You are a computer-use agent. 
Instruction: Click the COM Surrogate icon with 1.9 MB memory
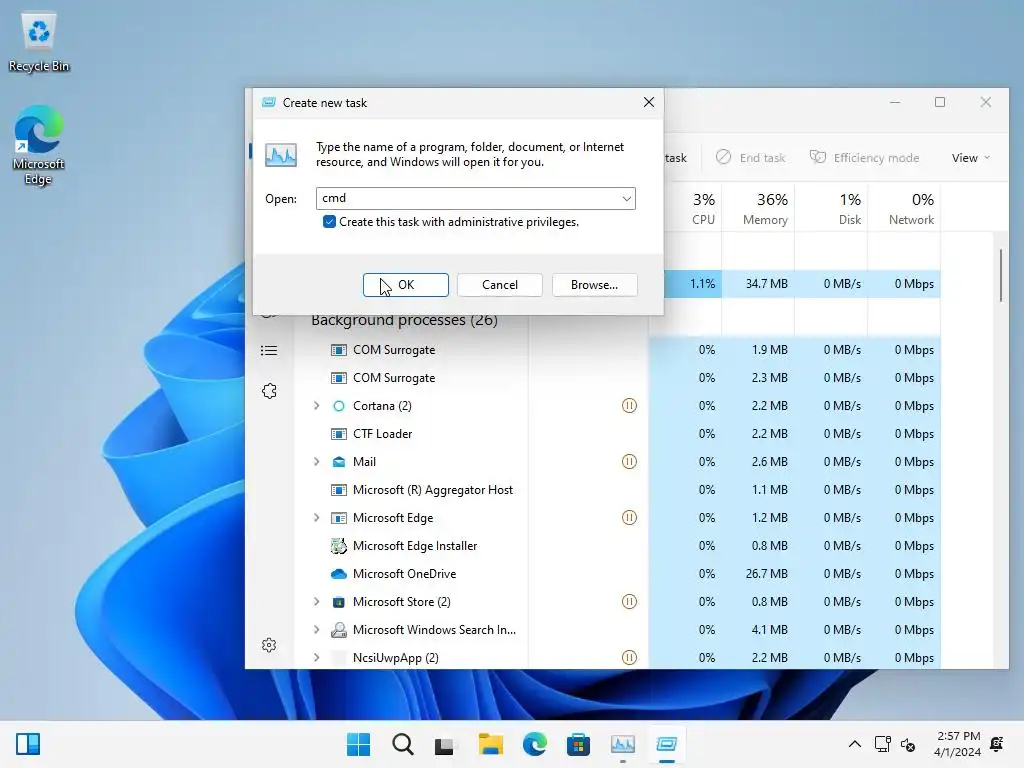pyautogui.click(x=338, y=350)
